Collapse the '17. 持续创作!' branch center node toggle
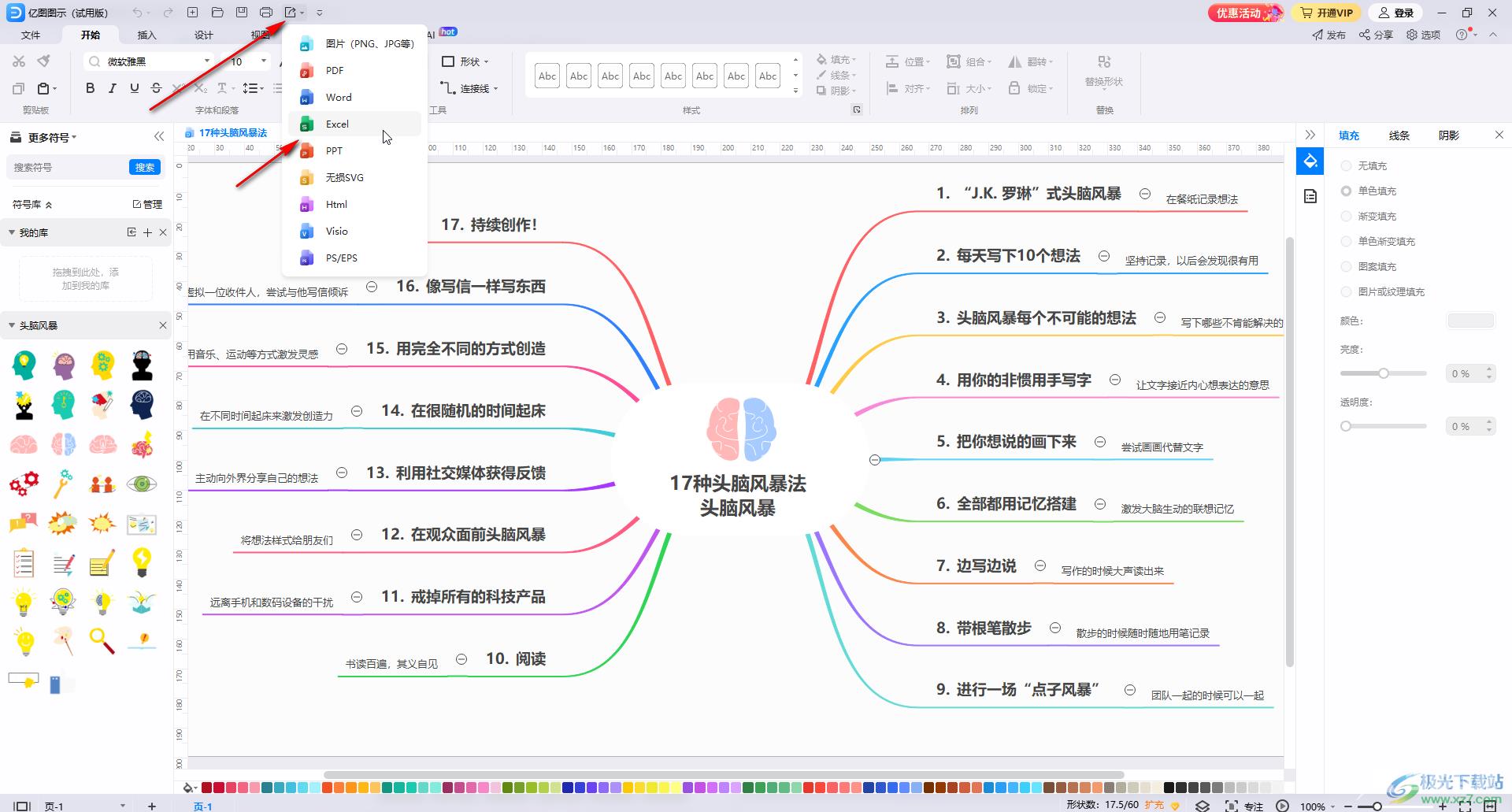Screen dimensions: 1512x812 pyautogui.click(x=874, y=460)
